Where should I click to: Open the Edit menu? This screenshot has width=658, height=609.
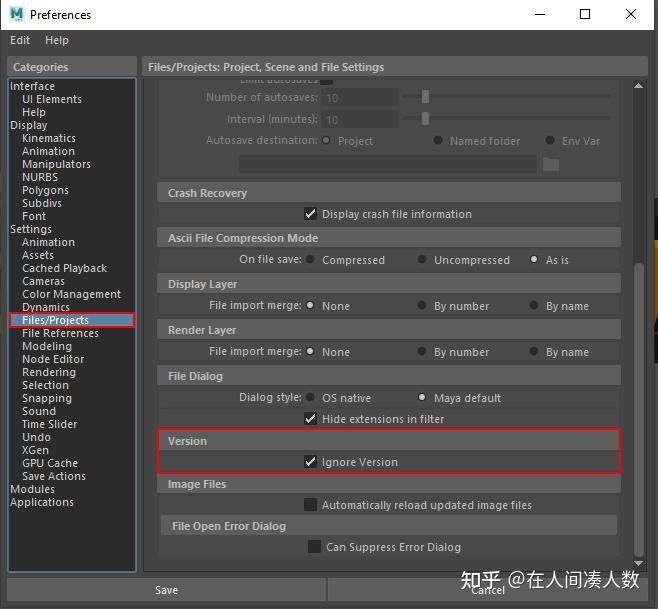click(x=20, y=40)
